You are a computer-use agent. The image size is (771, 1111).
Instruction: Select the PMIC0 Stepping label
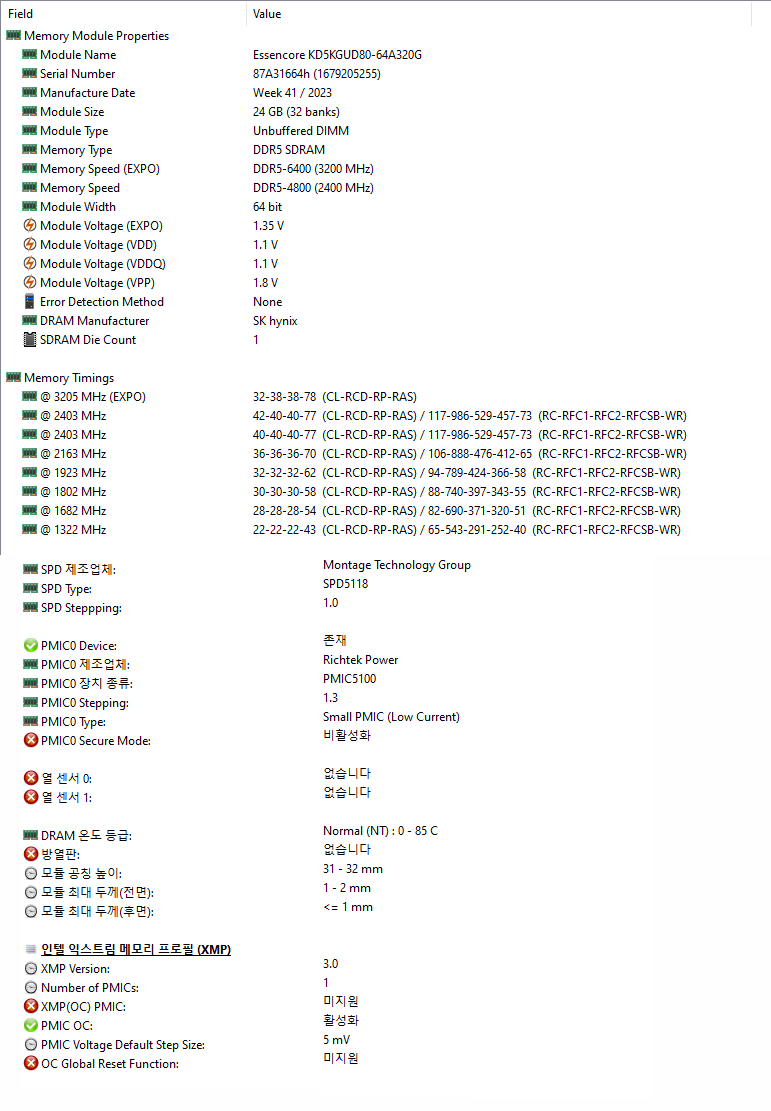coord(85,703)
